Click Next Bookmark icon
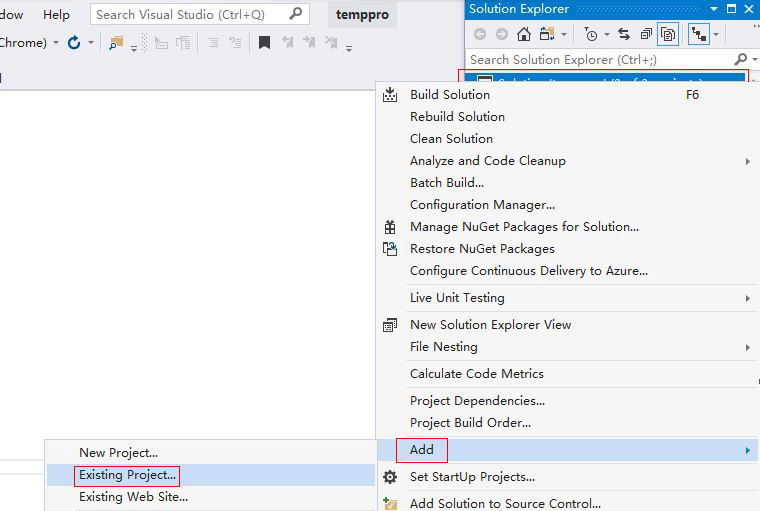This screenshot has height=511, width=760. 309,43
